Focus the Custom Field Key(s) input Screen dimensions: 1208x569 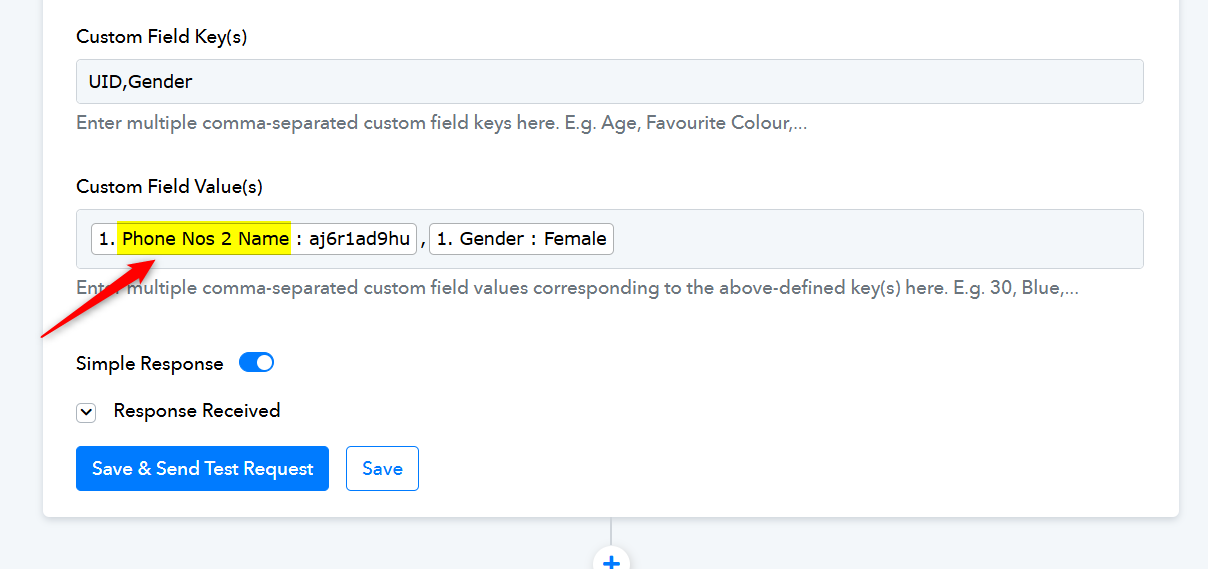coord(609,82)
